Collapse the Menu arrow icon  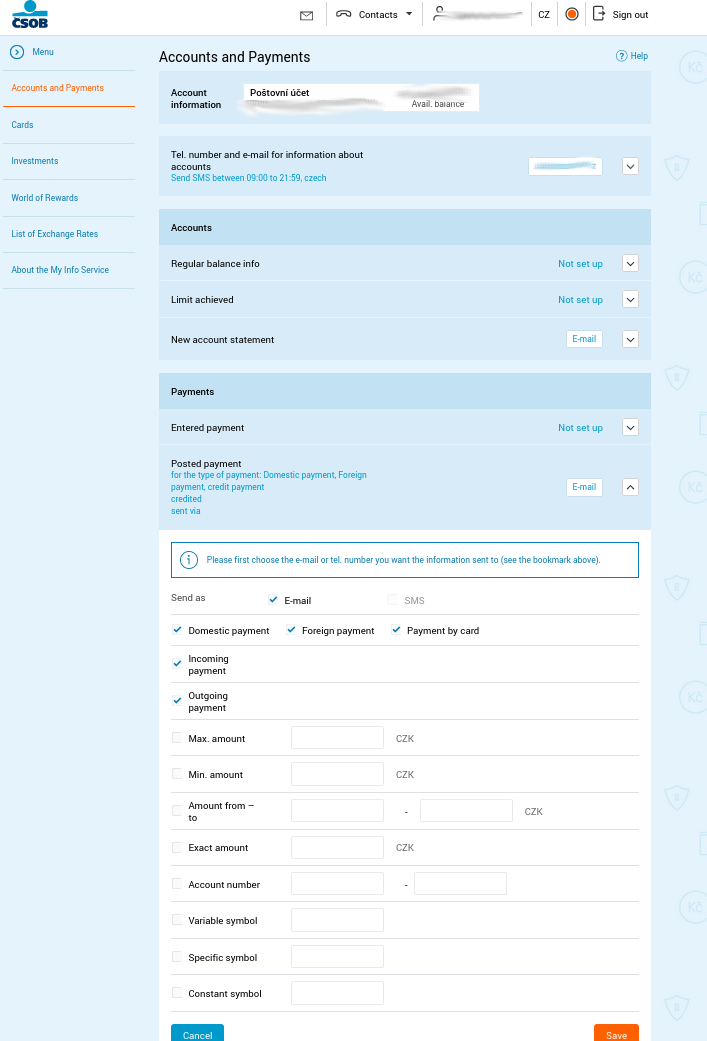click(17, 52)
